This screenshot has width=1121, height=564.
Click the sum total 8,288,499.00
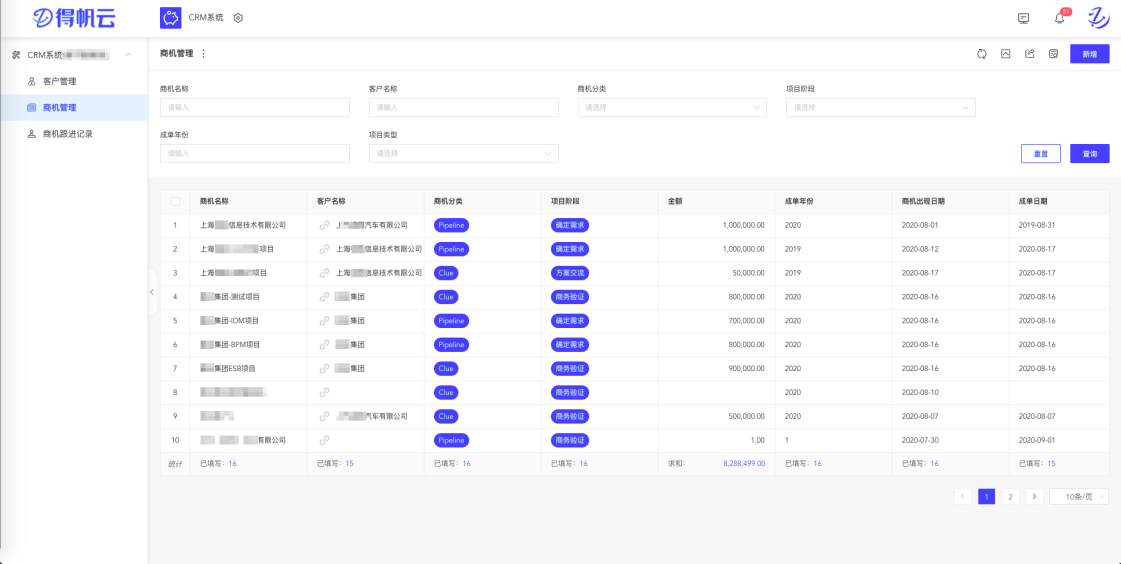[744, 464]
